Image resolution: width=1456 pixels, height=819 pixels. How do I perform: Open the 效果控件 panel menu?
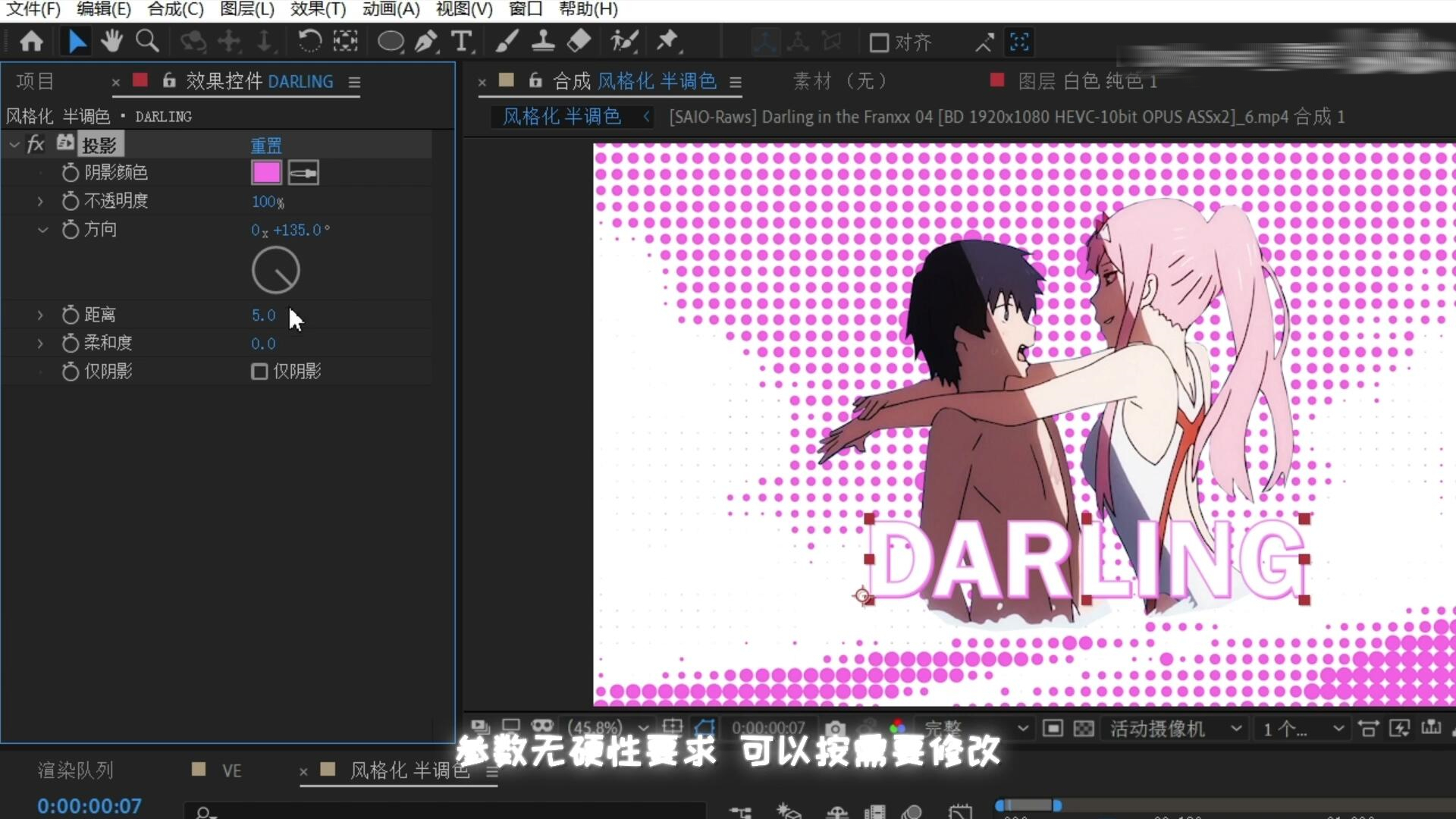click(x=354, y=81)
